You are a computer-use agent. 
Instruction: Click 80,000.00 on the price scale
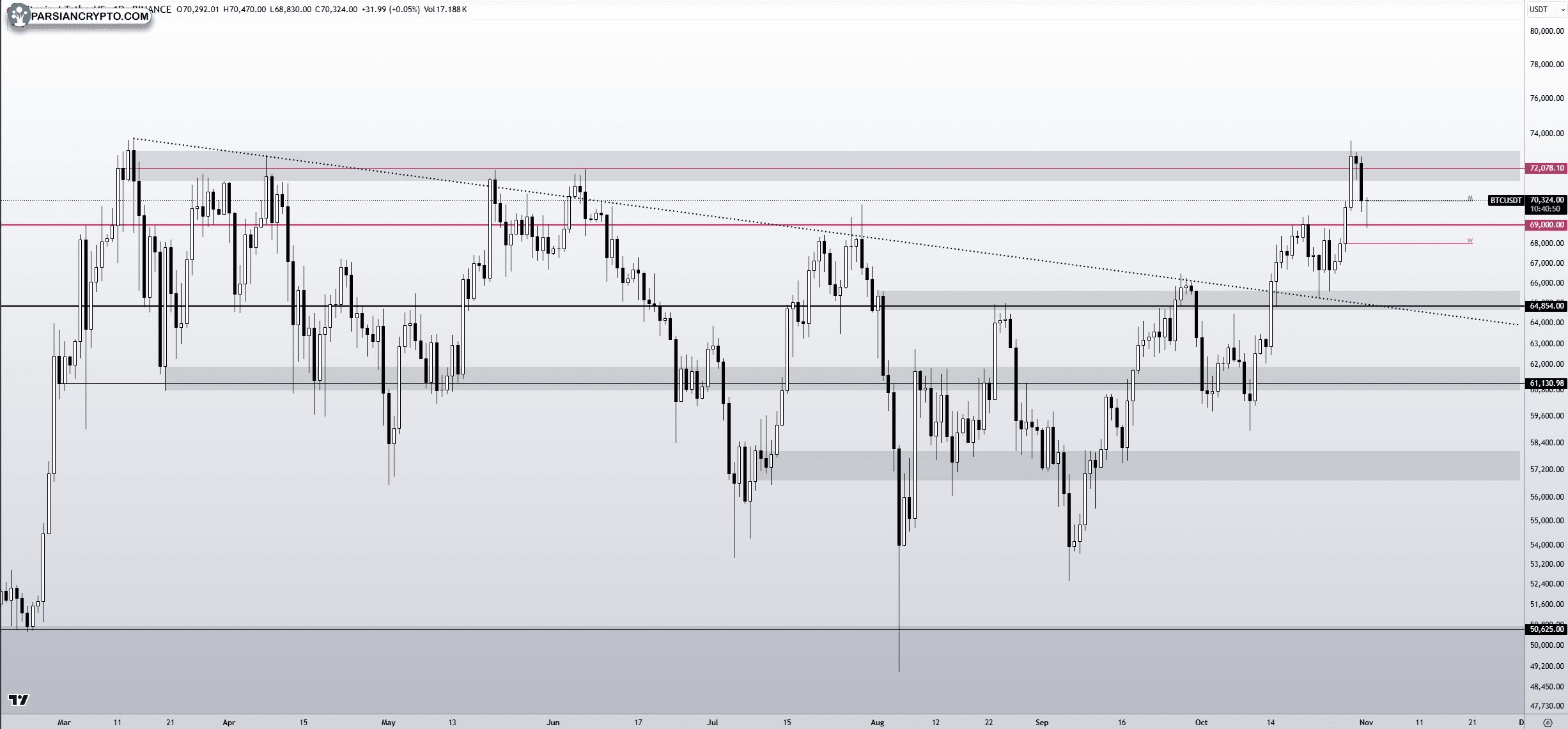[x=1546, y=31]
